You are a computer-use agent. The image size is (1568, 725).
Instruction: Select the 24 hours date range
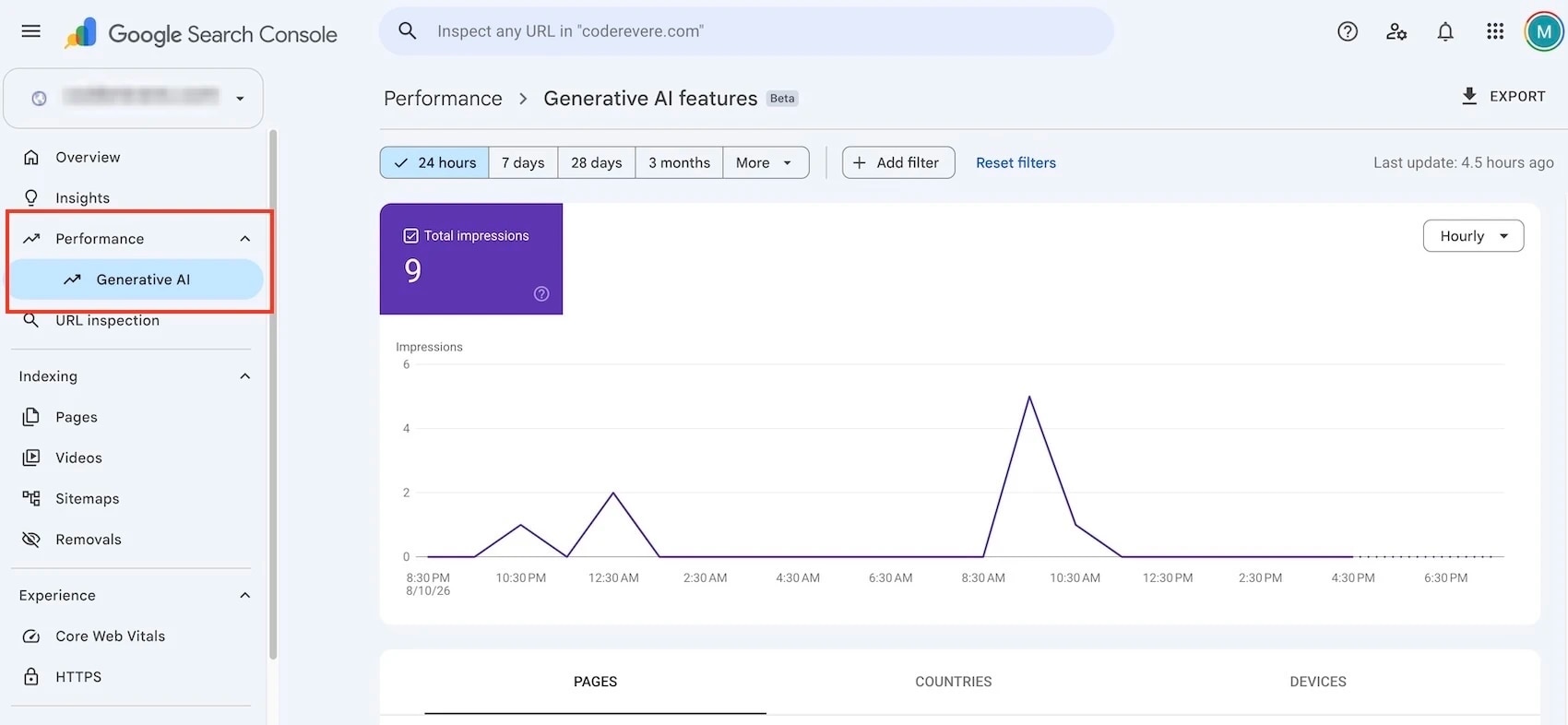point(434,162)
